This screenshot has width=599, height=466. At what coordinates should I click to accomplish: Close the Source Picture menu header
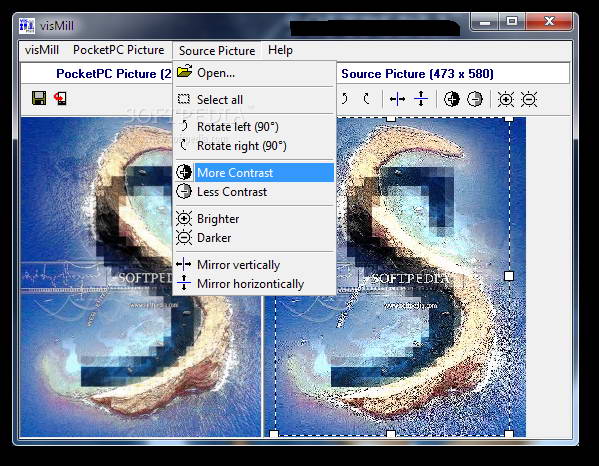(x=217, y=50)
